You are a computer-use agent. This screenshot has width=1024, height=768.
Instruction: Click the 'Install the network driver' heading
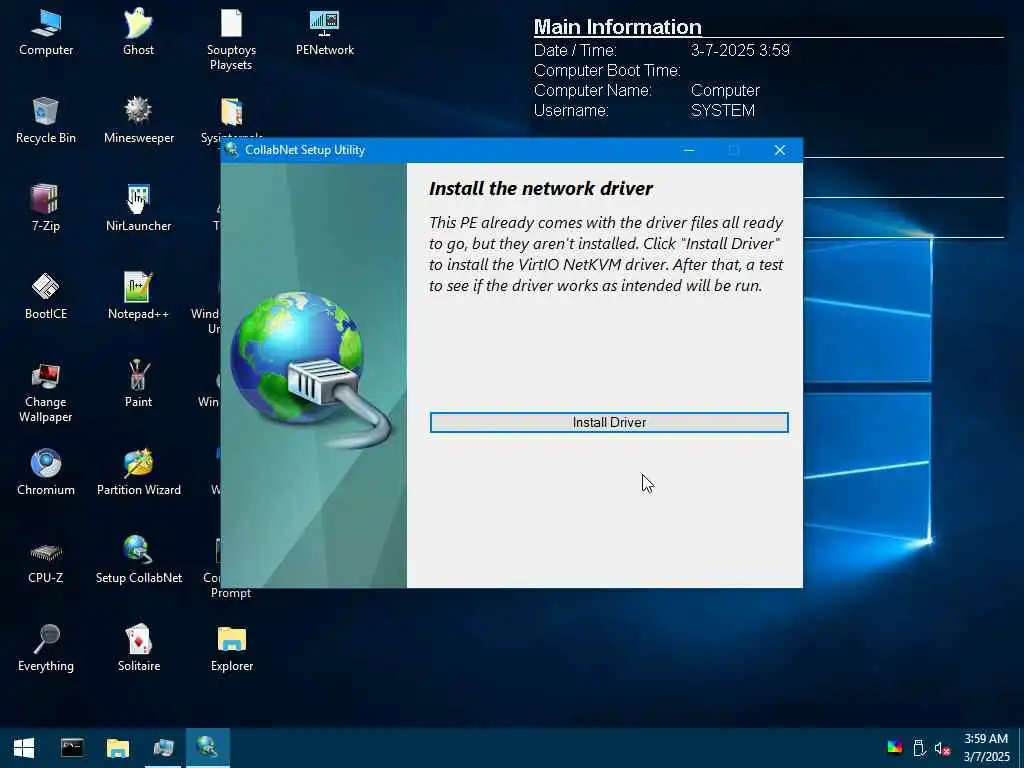(541, 189)
